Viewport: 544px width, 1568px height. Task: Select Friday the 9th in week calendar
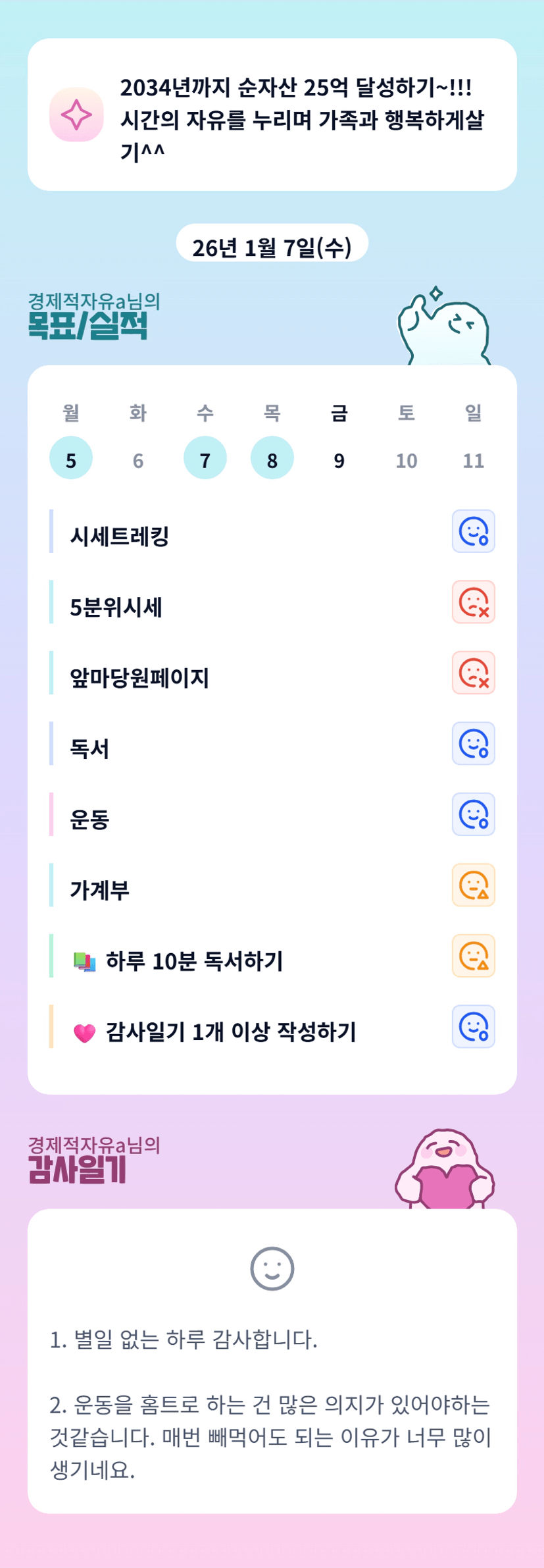[339, 459]
